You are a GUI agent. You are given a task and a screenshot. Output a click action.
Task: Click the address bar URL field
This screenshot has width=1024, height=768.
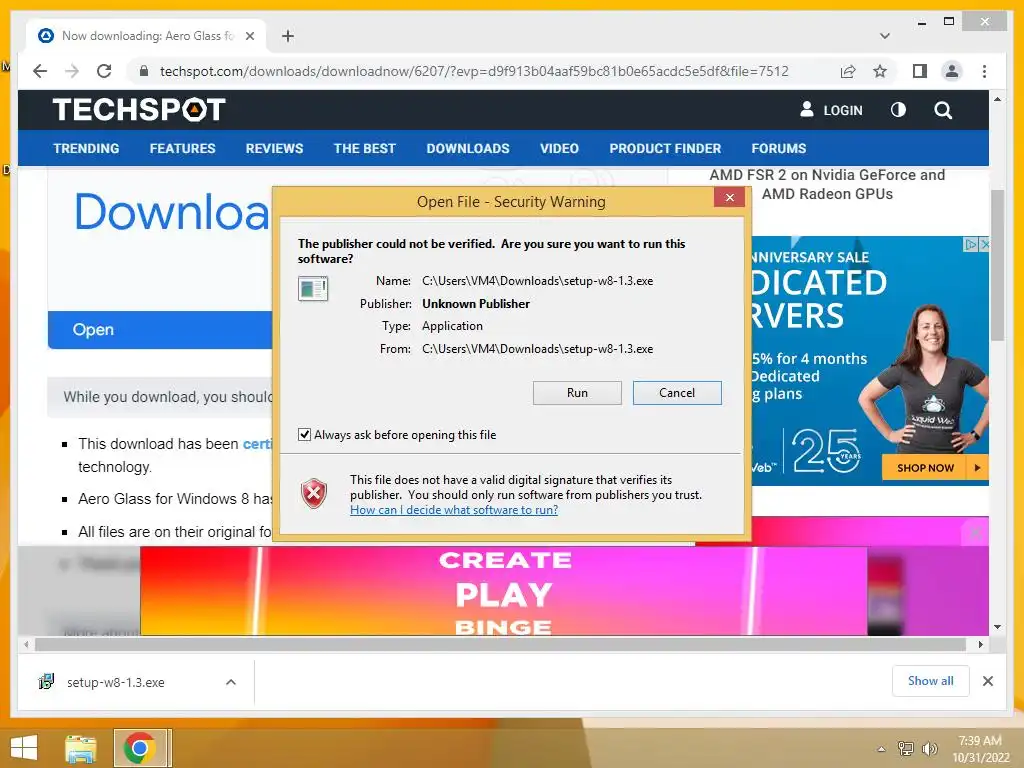pos(474,71)
